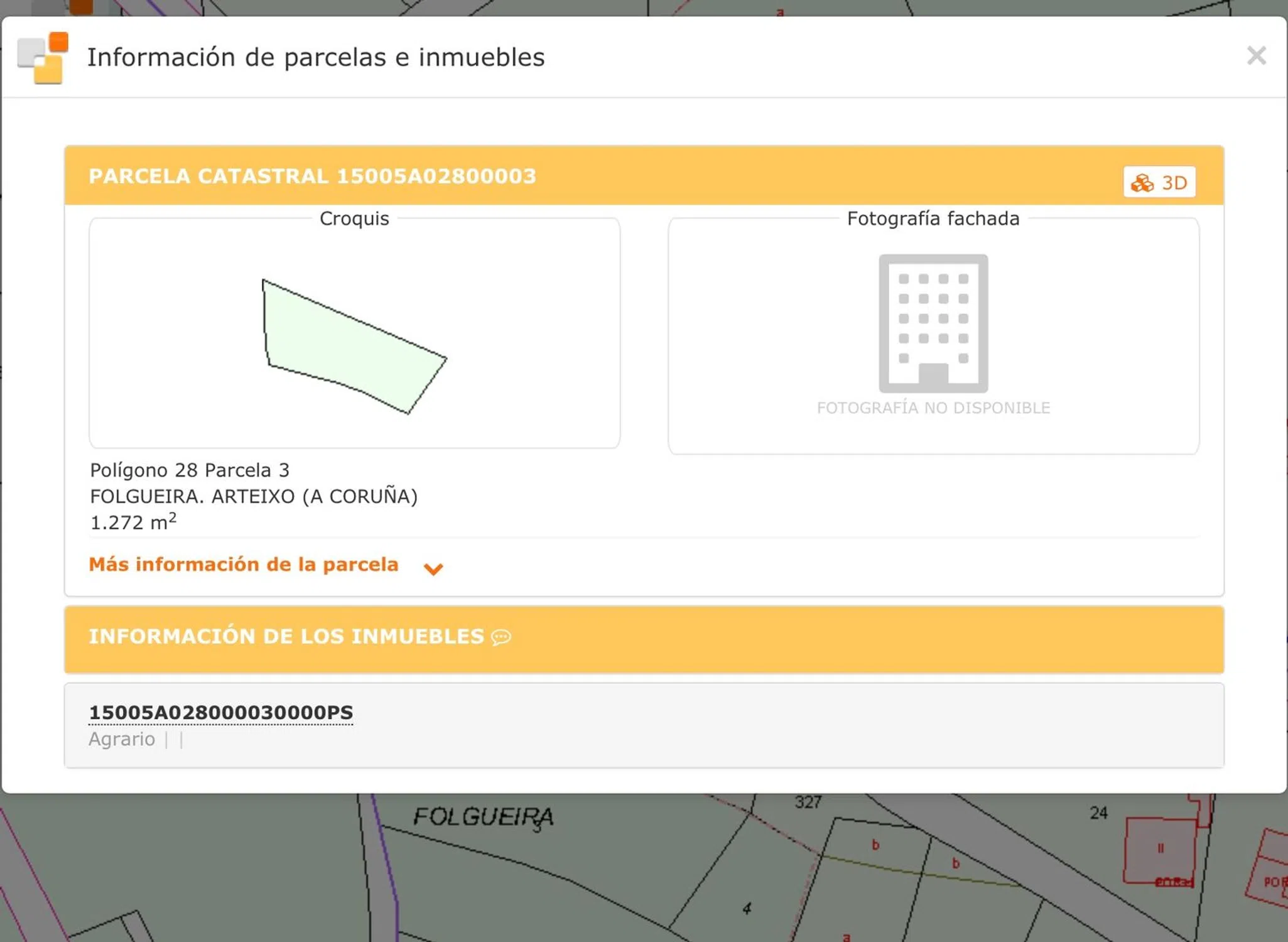Click the orange squares logo icon
The image size is (1288, 942).
[43, 58]
